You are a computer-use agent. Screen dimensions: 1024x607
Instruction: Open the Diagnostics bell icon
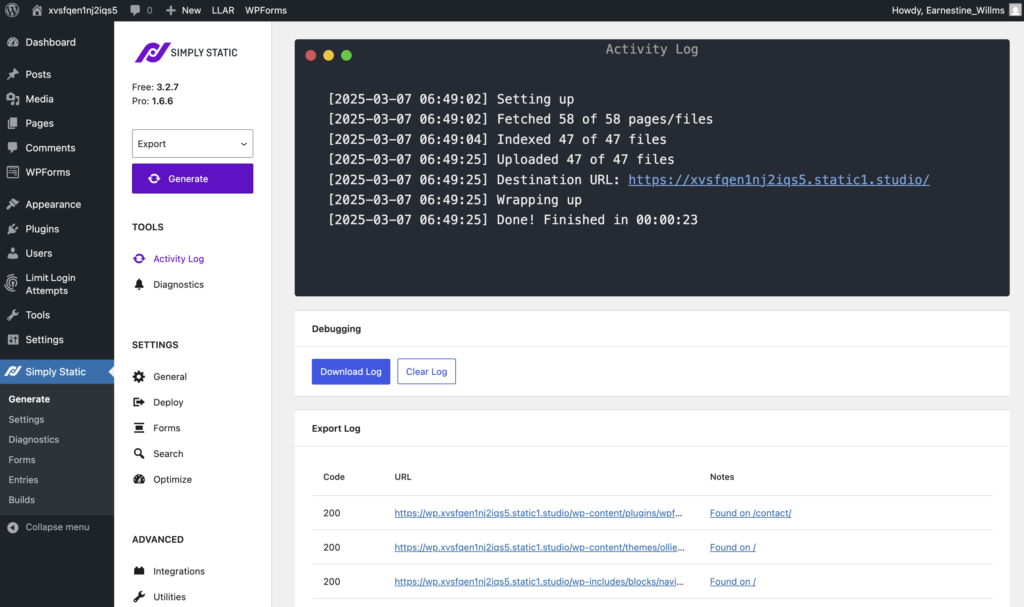point(141,284)
